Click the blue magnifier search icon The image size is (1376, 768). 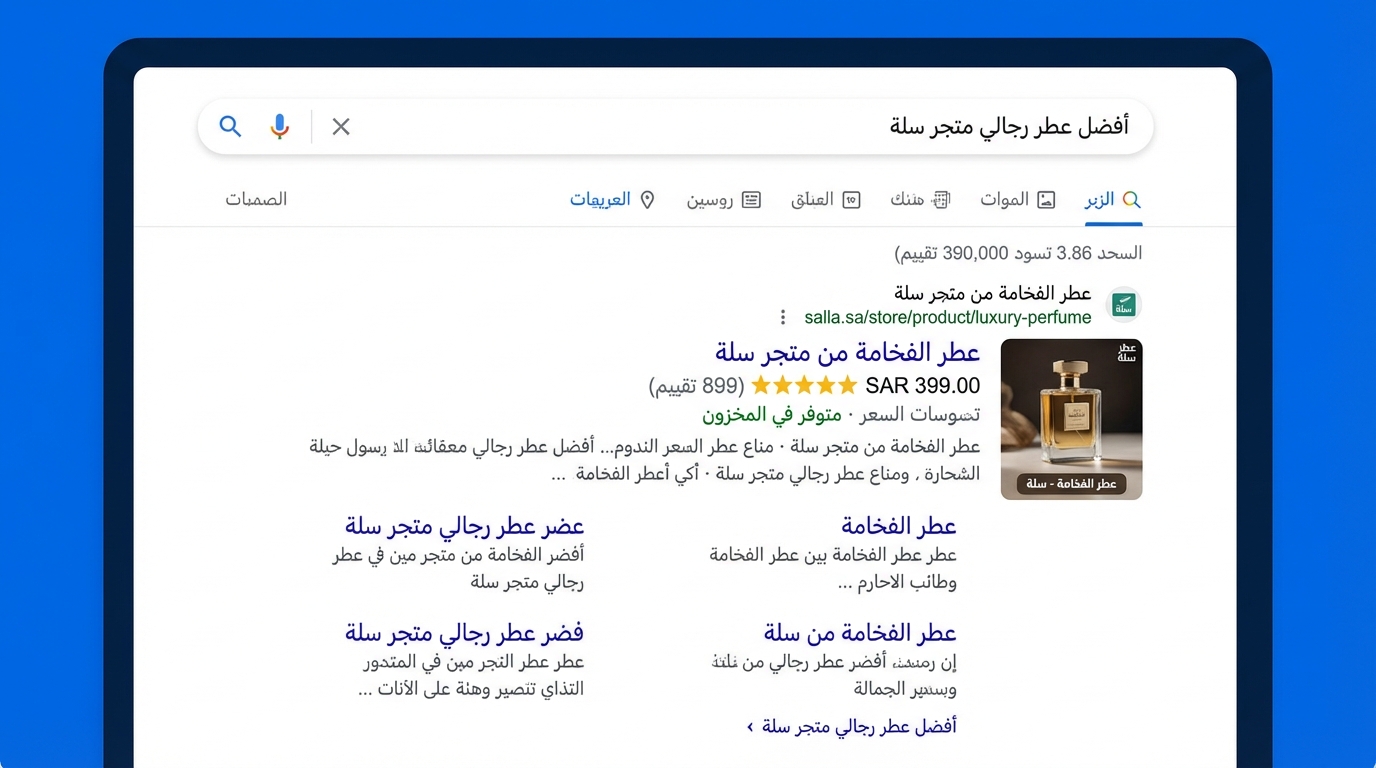pyautogui.click(x=230, y=126)
